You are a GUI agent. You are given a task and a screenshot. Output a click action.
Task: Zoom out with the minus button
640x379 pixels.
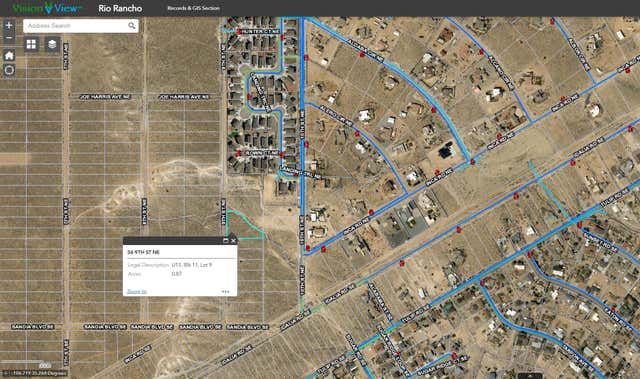[x=9, y=38]
